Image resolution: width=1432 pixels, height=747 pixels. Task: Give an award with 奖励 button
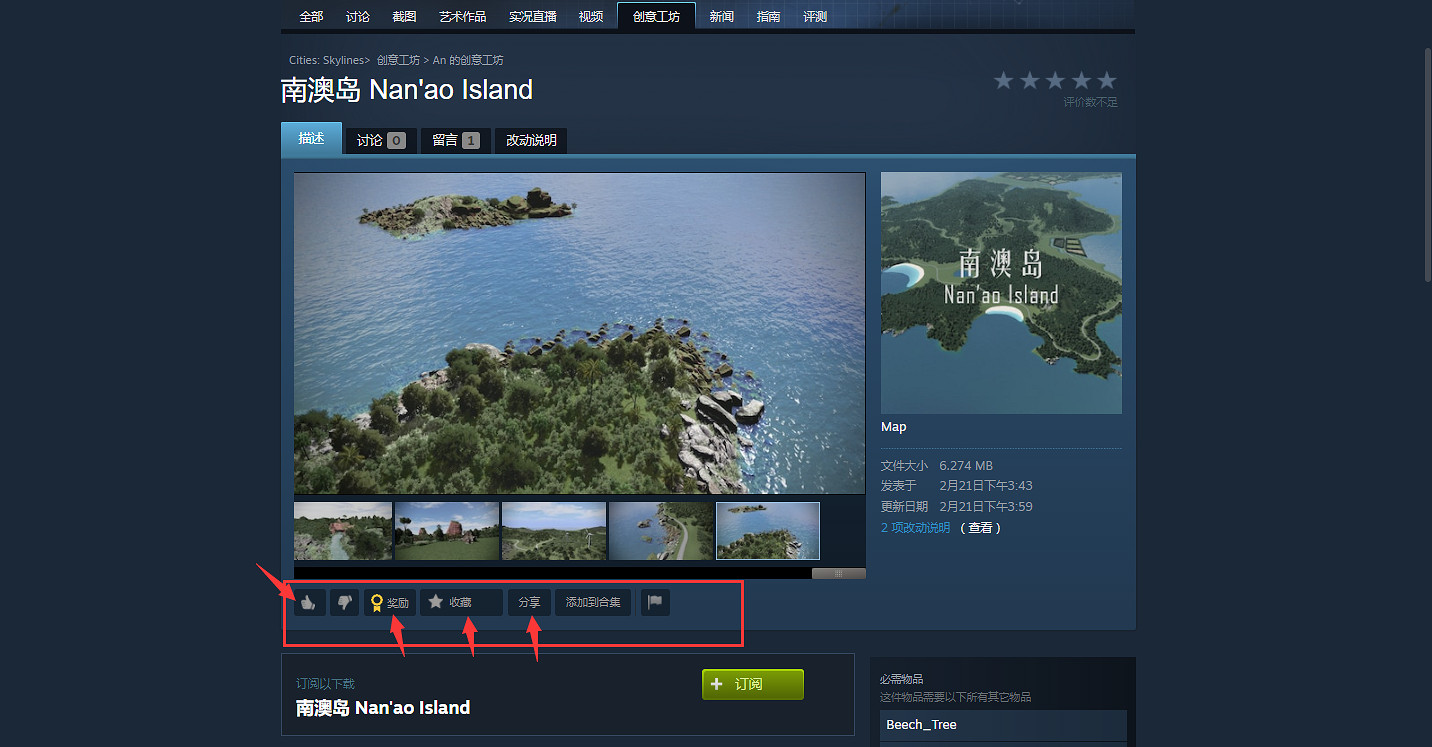click(x=389, y=603)
